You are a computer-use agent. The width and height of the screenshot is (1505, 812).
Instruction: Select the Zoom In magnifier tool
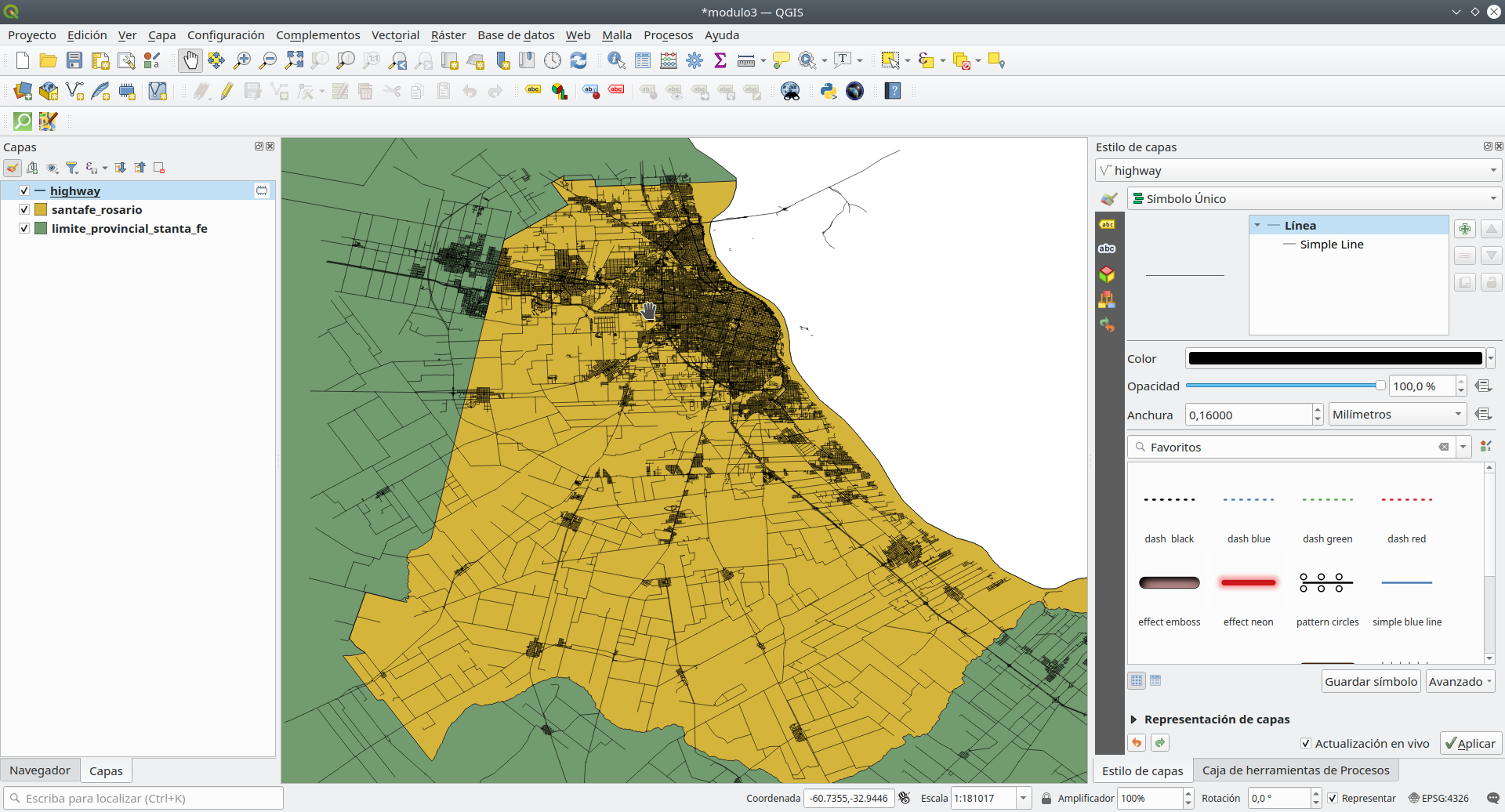(x=242, y=60)
